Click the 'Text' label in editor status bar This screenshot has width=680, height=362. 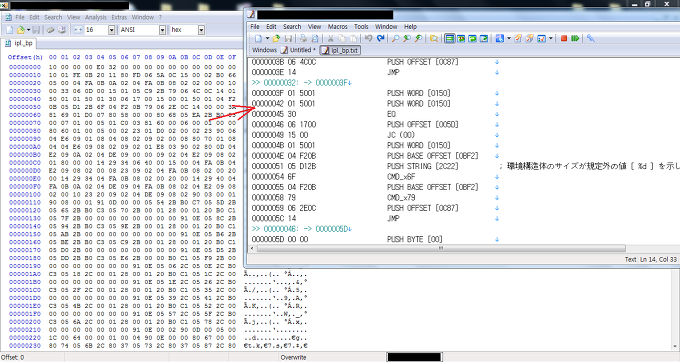630,259
